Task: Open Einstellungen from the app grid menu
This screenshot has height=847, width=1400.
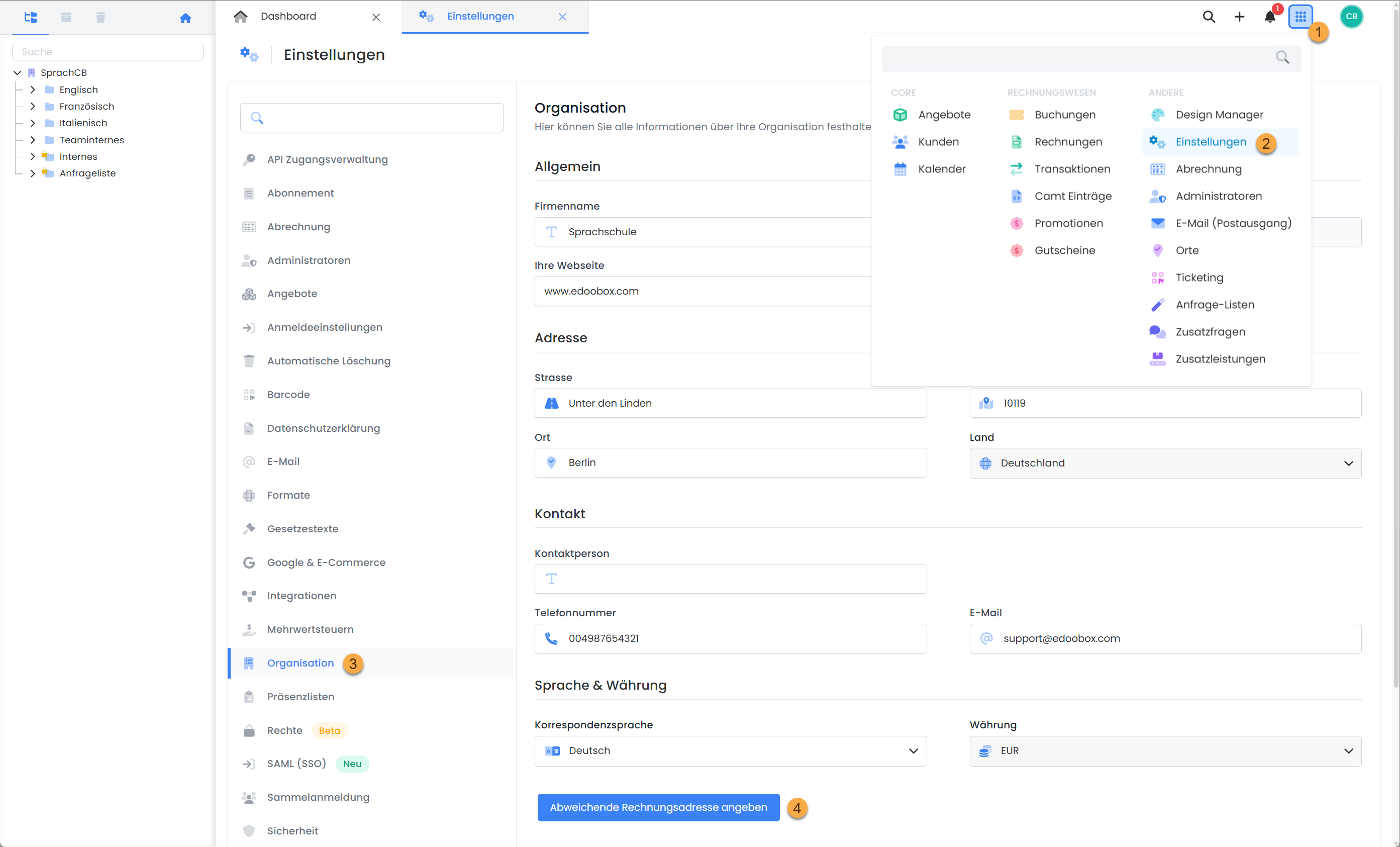Action: [x=1211, y=142]
